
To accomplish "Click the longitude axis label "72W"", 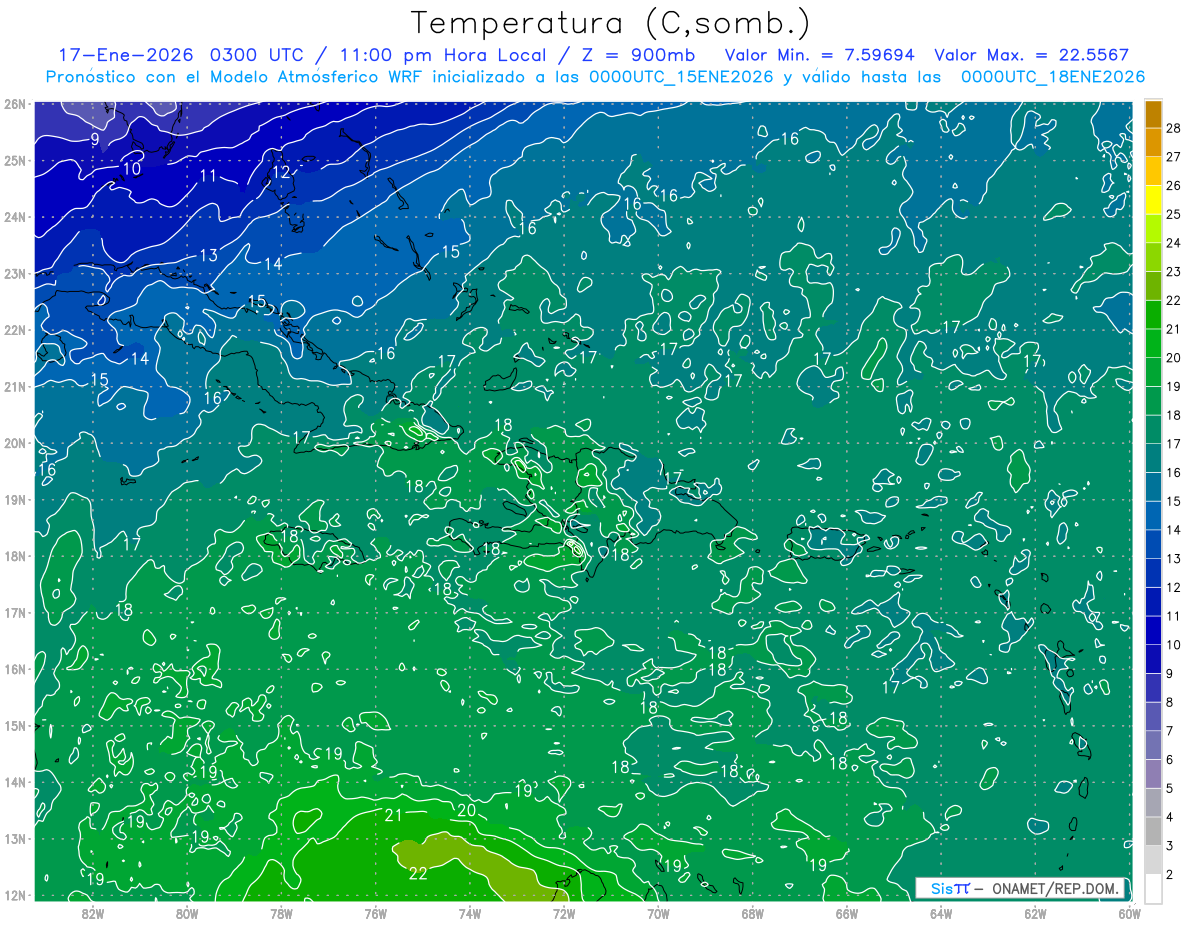I will (564, 913).
